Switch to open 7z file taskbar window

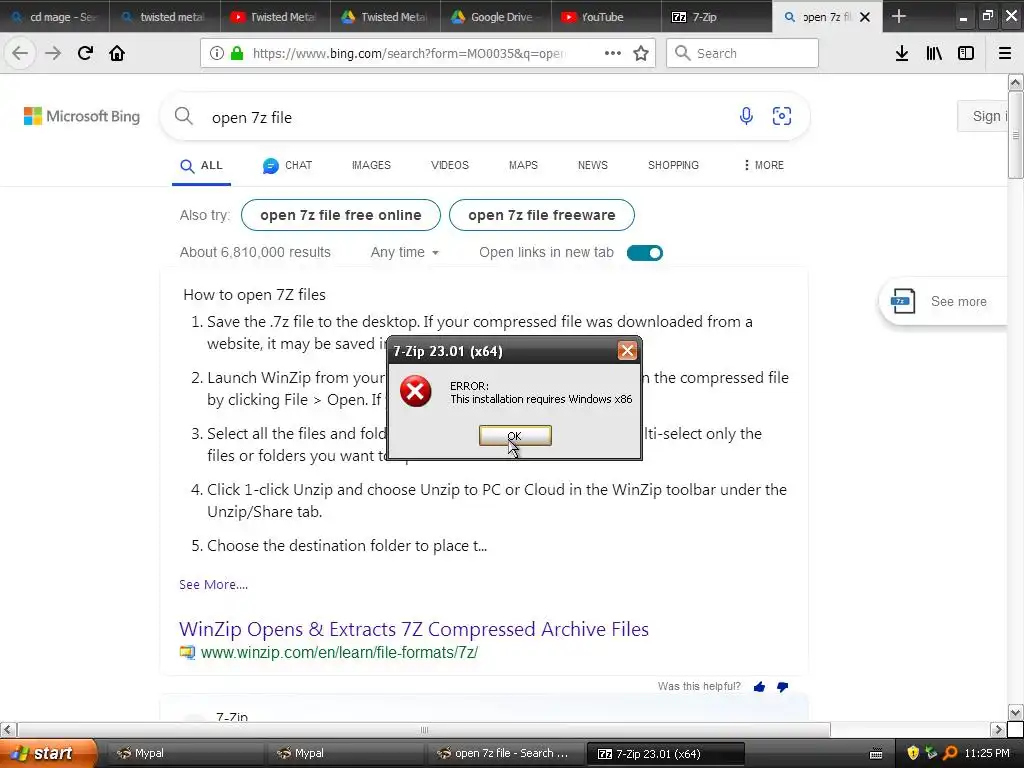[504, 754]
